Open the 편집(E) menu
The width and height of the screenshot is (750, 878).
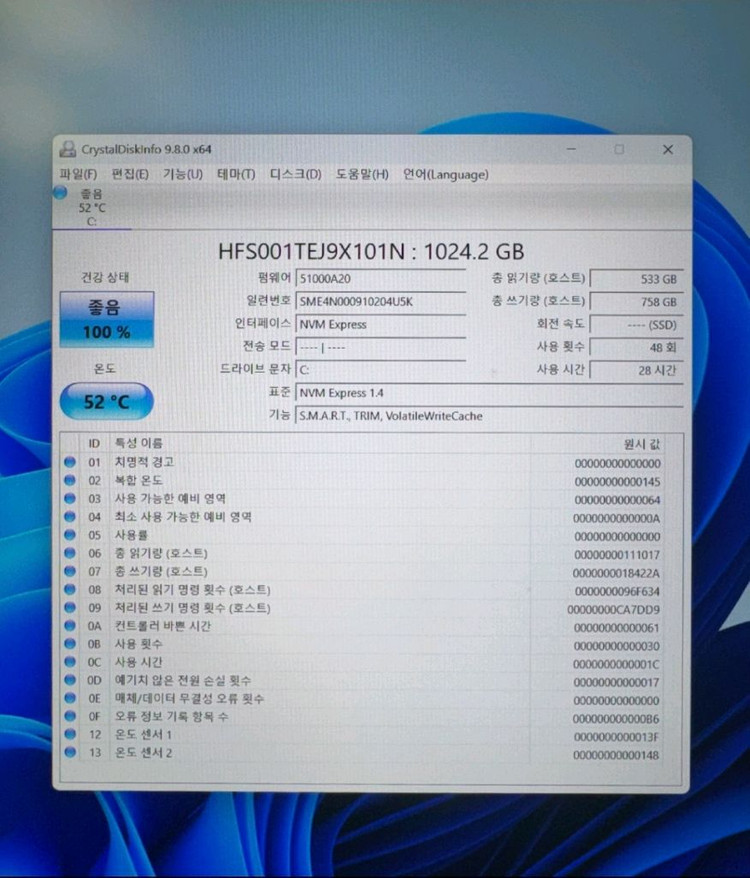130,174
